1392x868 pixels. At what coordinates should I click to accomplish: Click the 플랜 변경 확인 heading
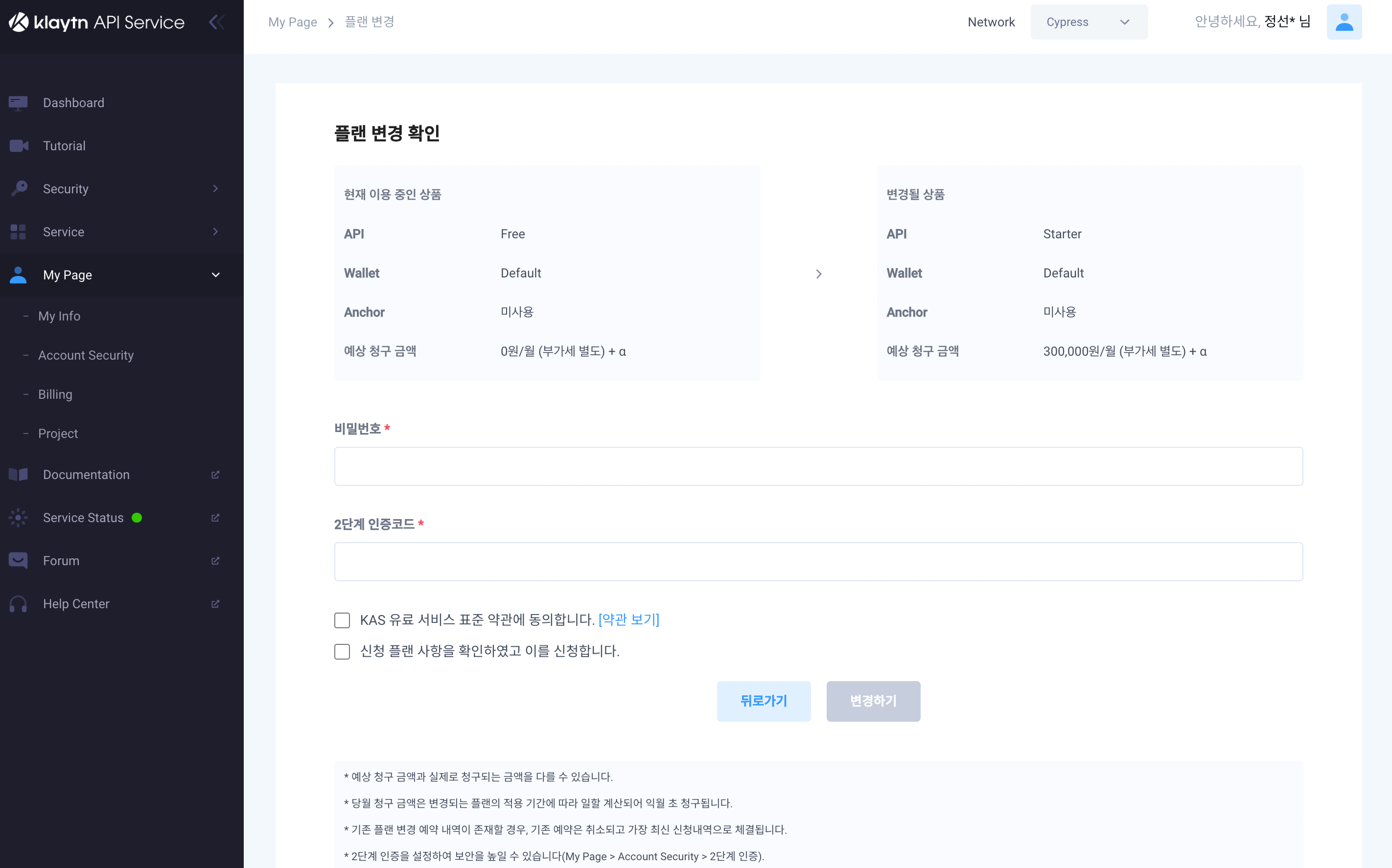(x=387, y=133)
